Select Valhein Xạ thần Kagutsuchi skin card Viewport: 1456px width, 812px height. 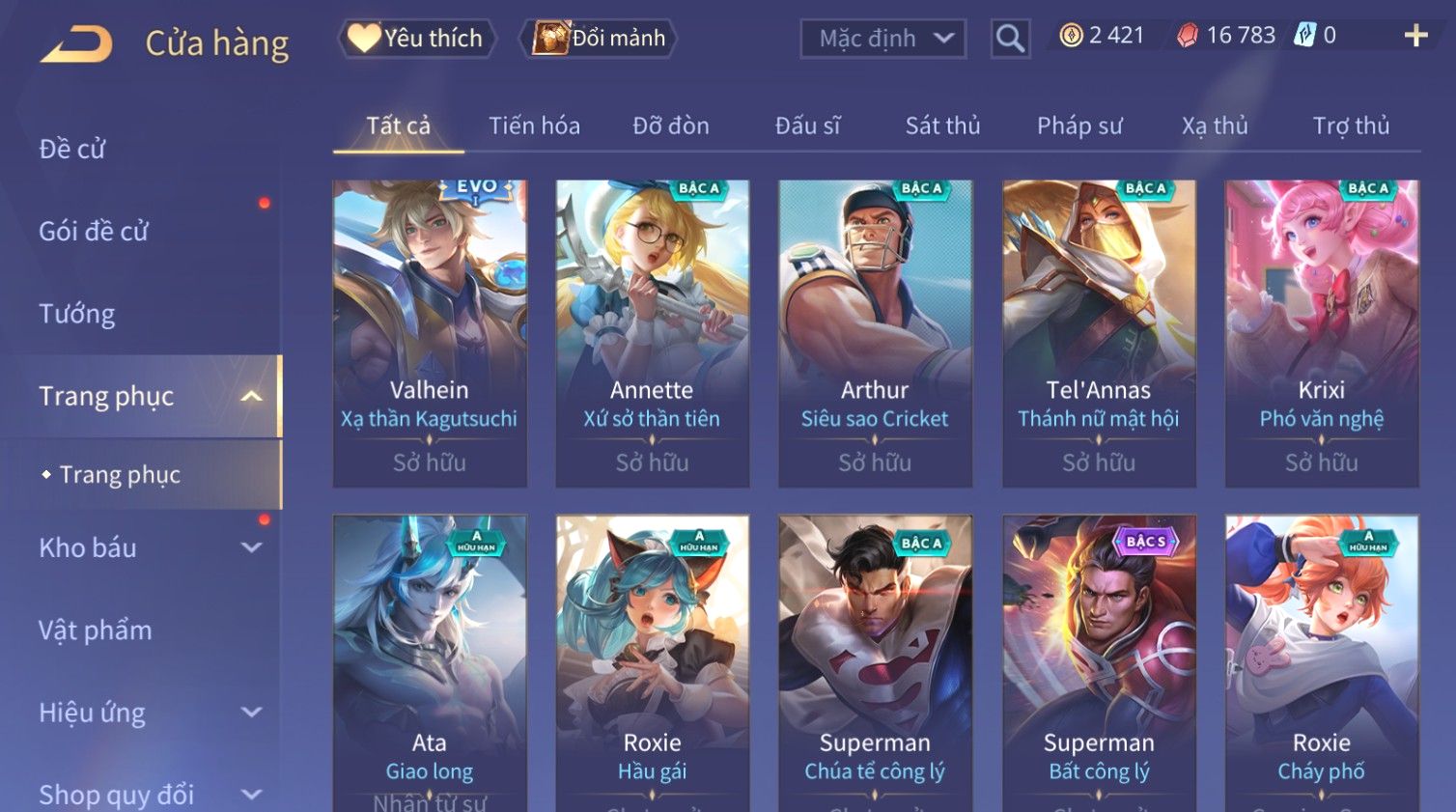(430, 333)
